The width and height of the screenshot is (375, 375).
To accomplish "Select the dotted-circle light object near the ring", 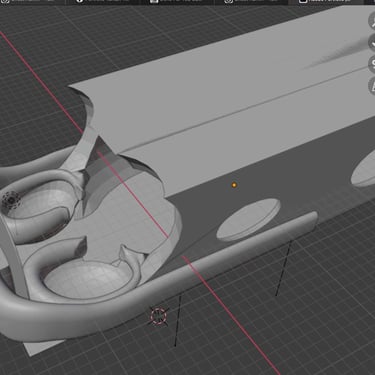I will pyautogui.click(x=11, y=200).
